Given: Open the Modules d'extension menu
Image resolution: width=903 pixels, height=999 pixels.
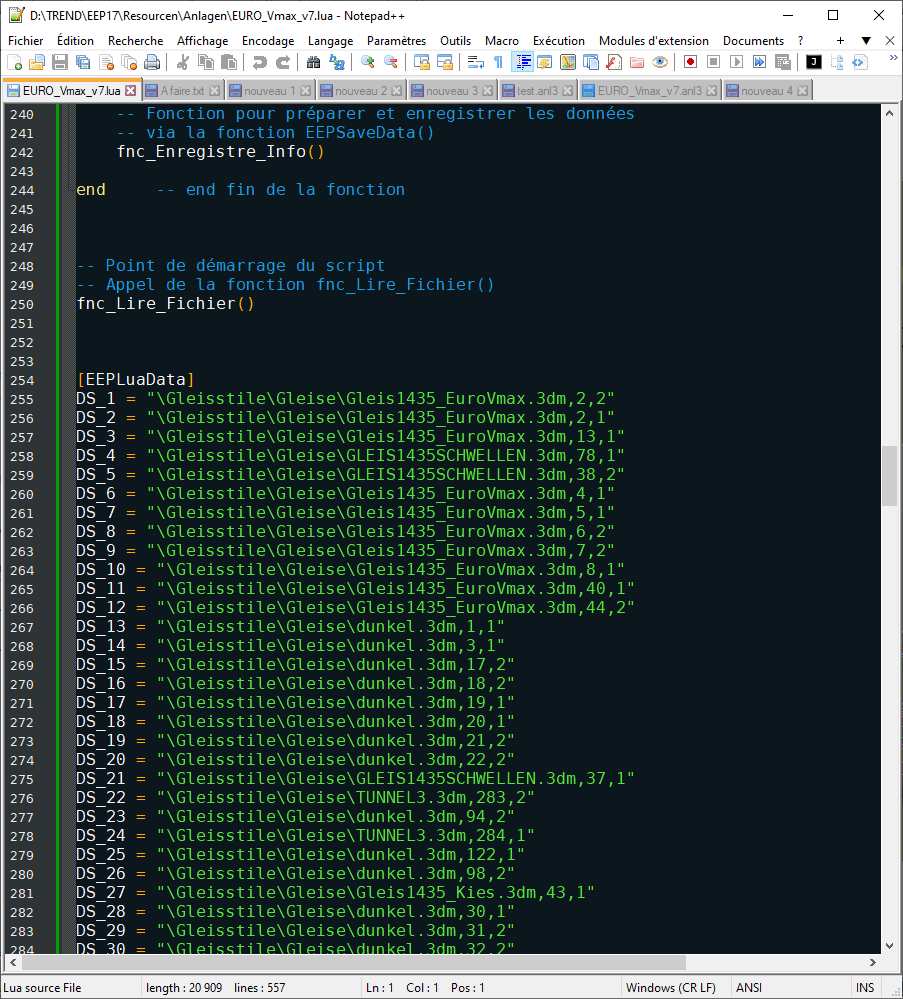Looking at the screenshot, I should tap(654, 41).
